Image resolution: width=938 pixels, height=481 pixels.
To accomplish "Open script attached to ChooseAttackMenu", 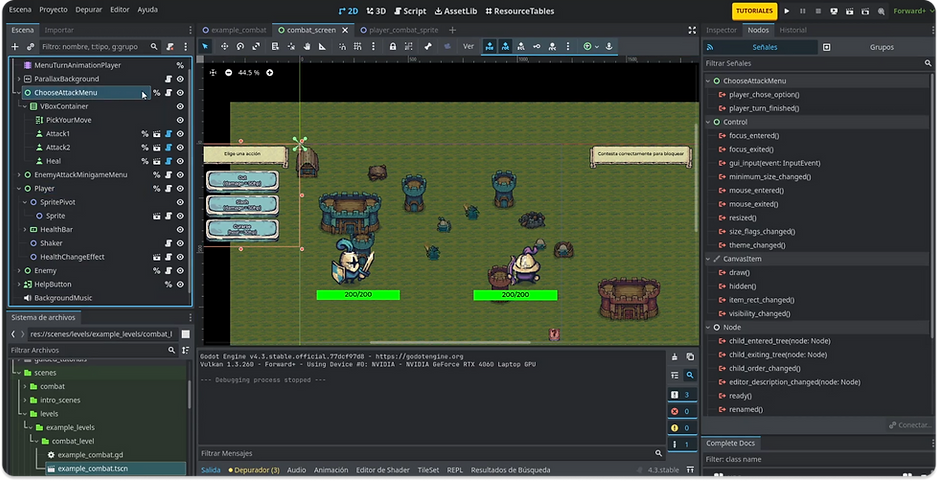I will click(168, 93).
